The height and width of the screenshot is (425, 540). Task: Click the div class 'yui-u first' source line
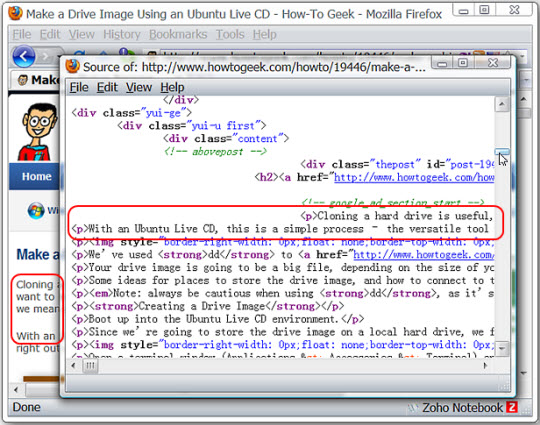tap(191, 125)
